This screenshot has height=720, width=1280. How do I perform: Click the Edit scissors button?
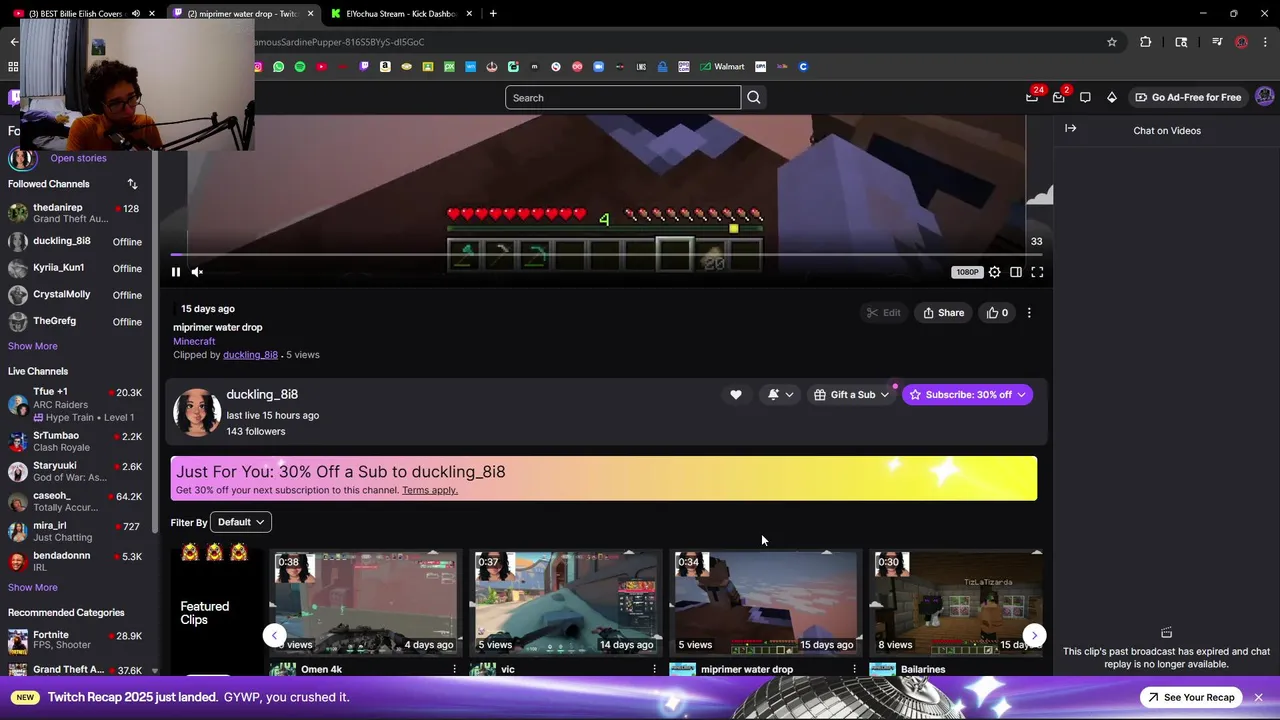tap(883, 312)
